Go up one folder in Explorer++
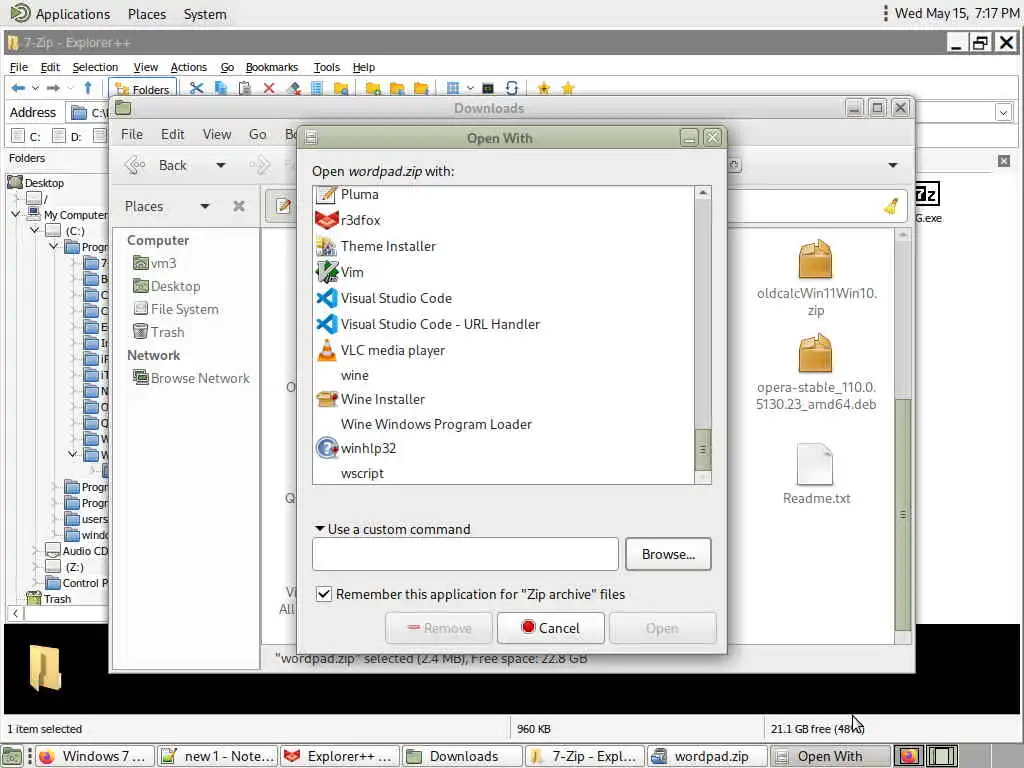Screen dimensions: 1024x768 [x=88, y=88]
